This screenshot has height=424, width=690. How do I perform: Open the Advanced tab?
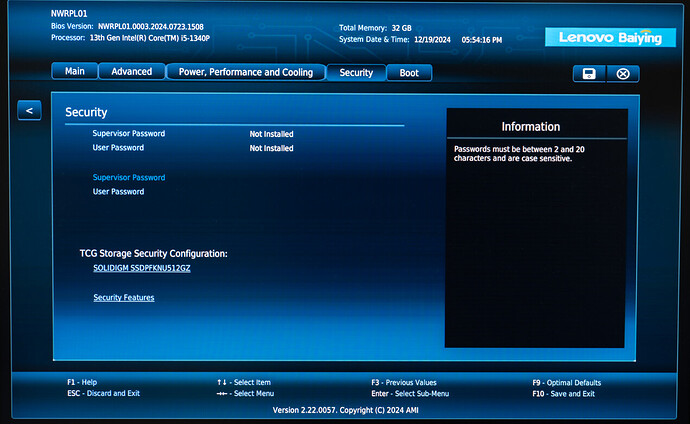pos(132,72)
